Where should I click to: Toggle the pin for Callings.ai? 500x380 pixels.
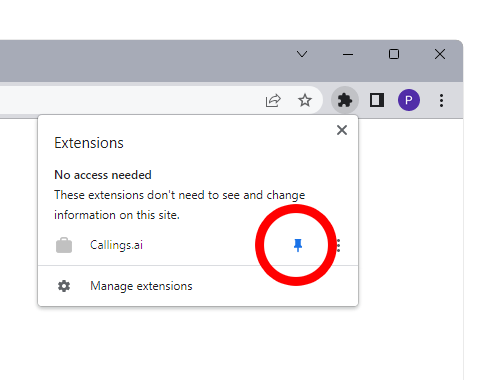[298, 245]
